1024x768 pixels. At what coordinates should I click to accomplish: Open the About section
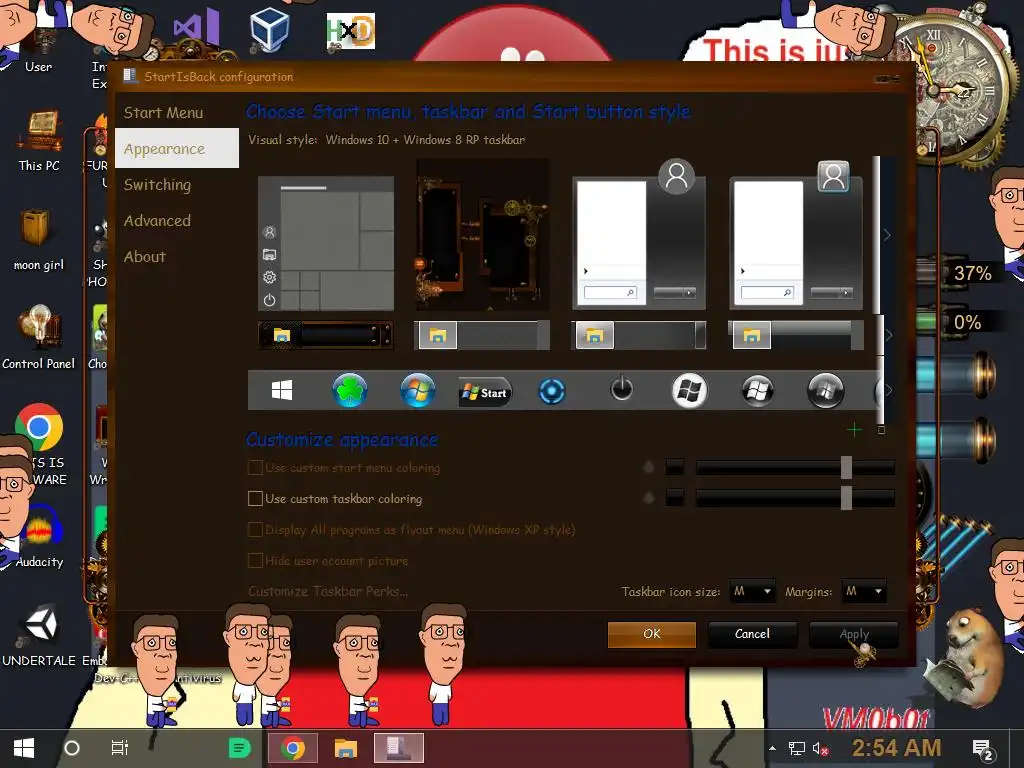tap(176, 257)
